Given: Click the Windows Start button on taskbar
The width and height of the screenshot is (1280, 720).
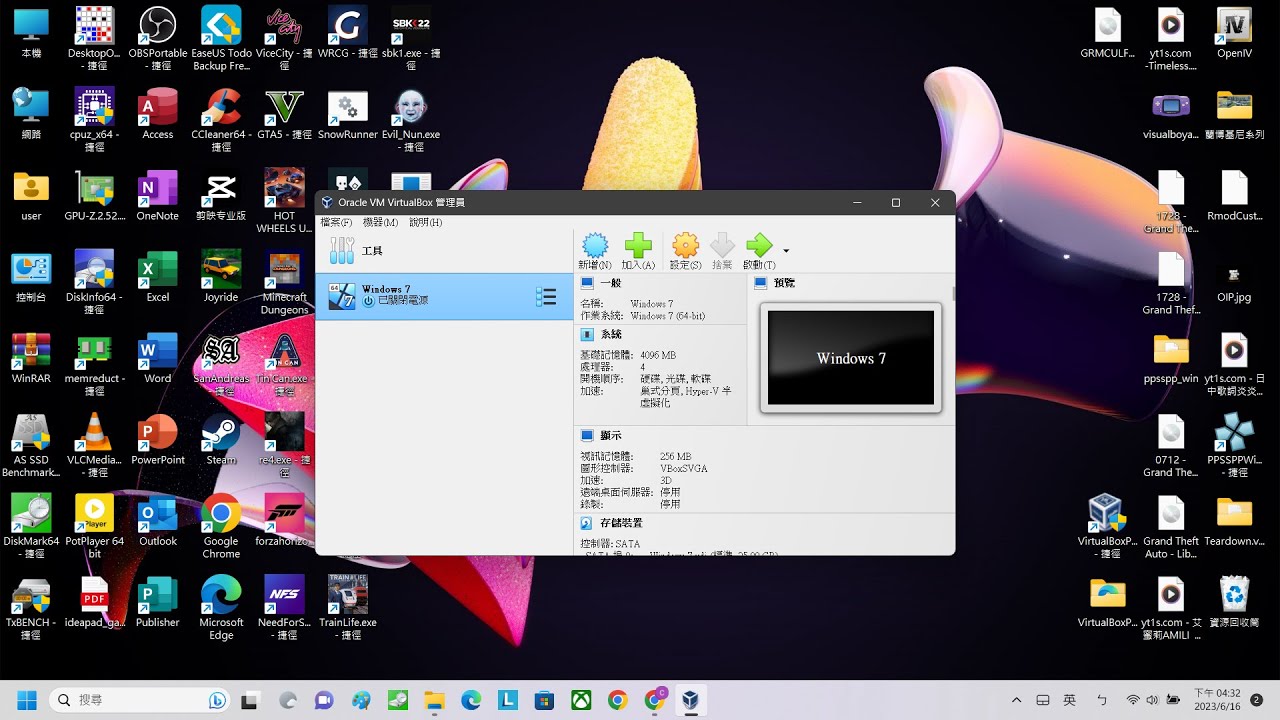Looking at the screenshot, I should (x=27, y=700).
